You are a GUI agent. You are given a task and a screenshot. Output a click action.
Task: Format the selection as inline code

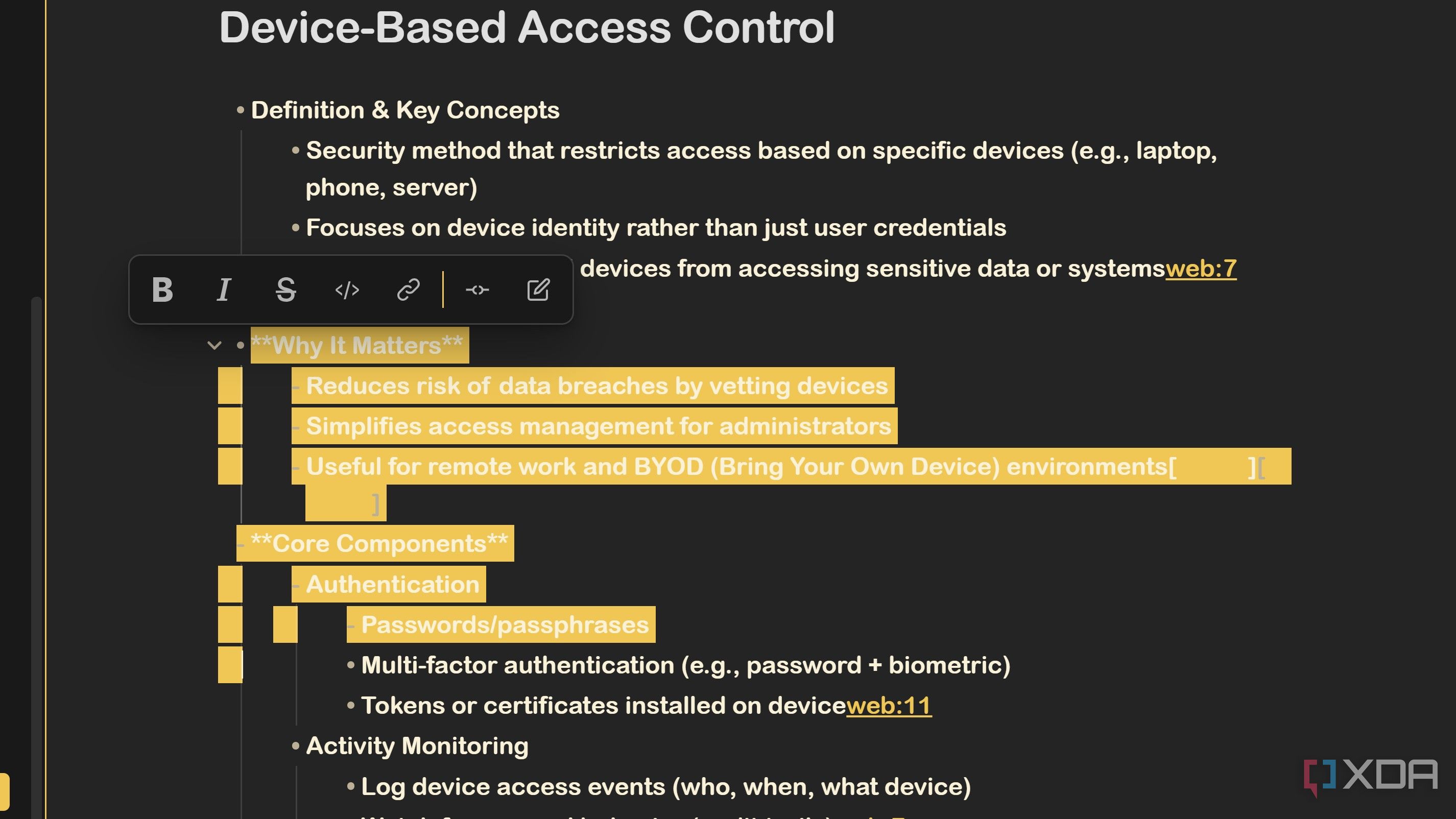(x=347, y=290)
